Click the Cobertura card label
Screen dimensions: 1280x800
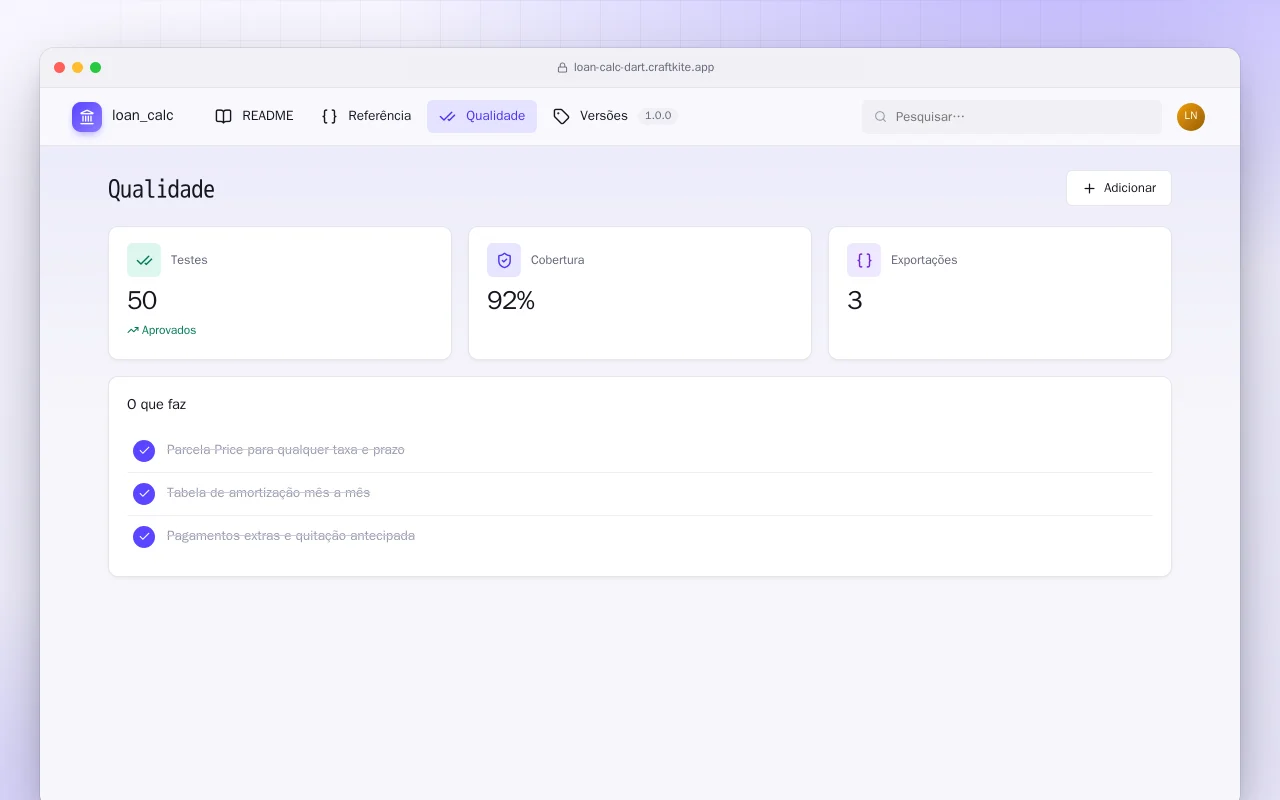558,260
